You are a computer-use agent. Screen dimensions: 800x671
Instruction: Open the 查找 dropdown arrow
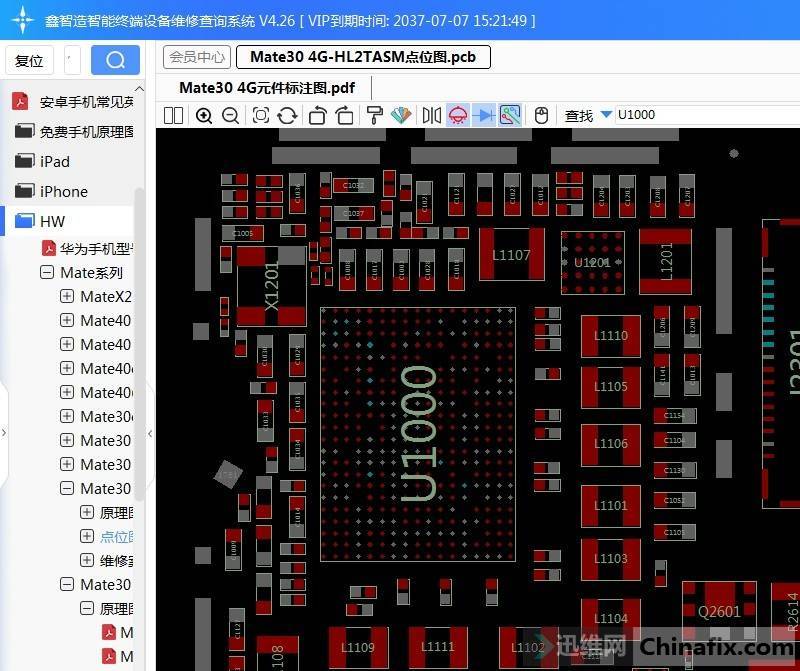(606, 116)
